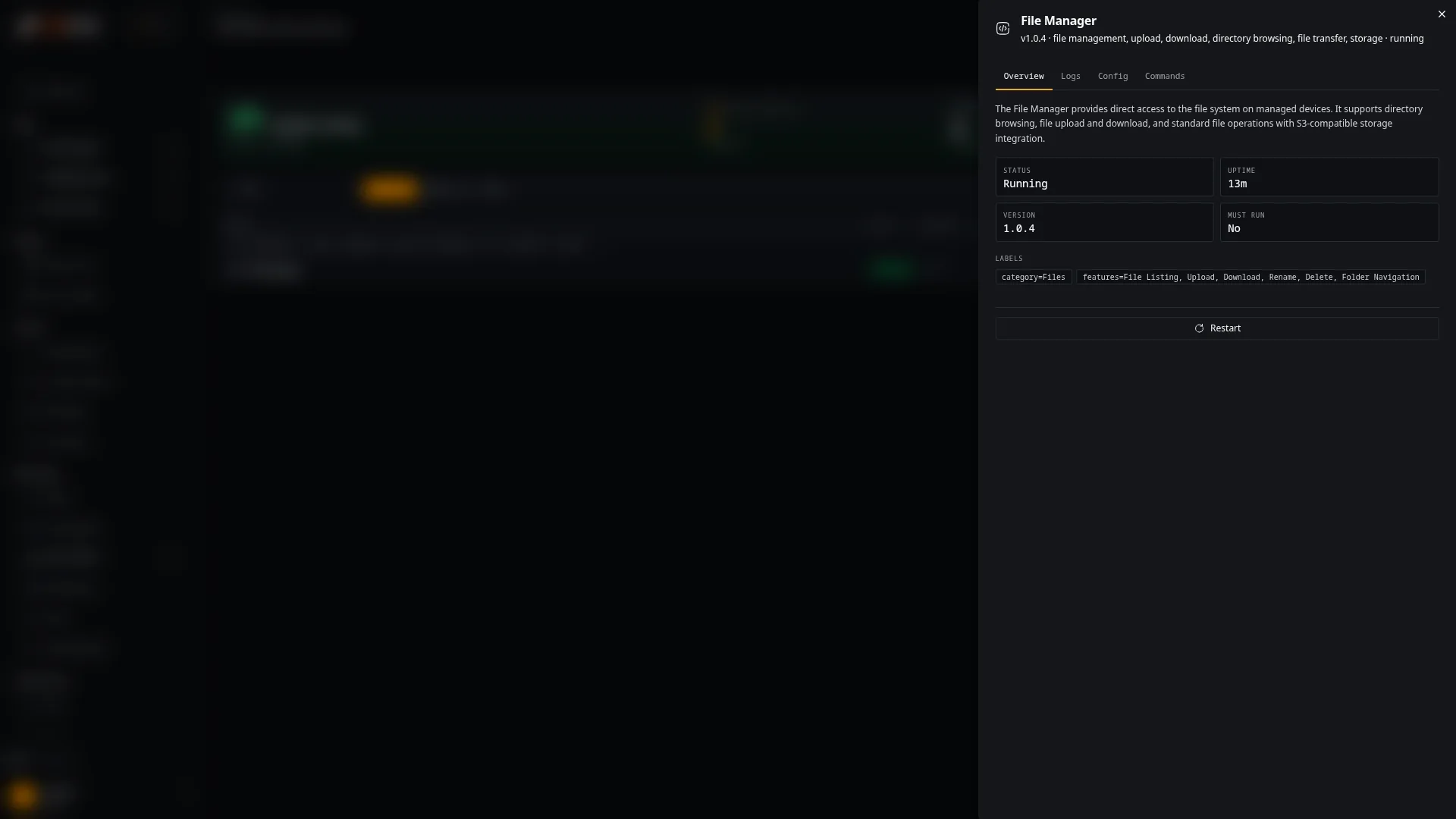Viewport: 1456px width, 819px height.
Task: Click the LABELS section heading
Action: point(1009,259)
